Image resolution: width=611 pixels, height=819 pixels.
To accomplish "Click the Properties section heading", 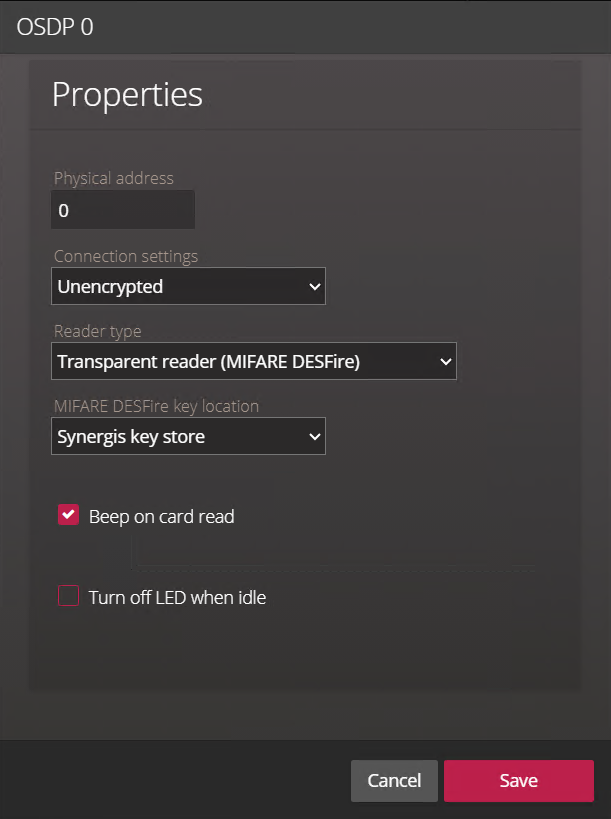I will [x=127, y=94].
